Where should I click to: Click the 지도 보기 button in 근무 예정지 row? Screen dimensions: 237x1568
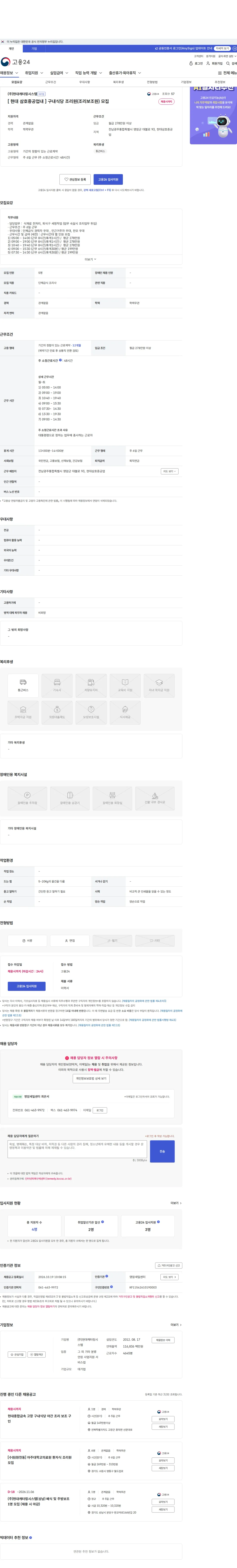169,471
